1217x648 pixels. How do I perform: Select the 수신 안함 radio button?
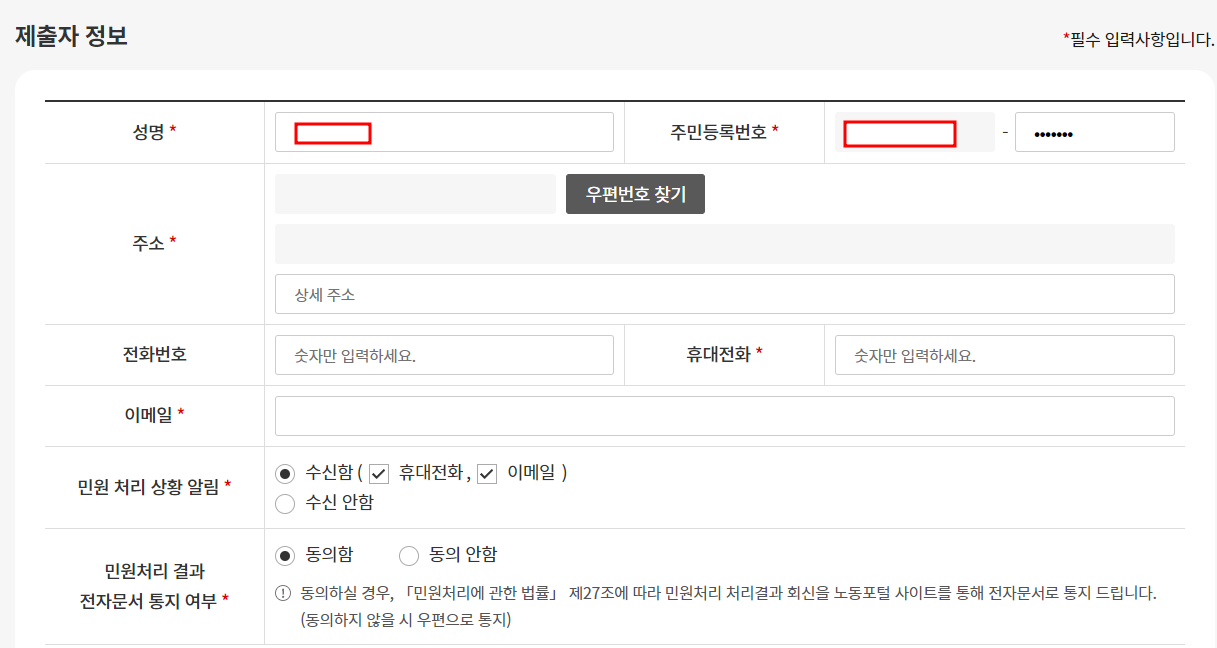(x=285, y=503)
